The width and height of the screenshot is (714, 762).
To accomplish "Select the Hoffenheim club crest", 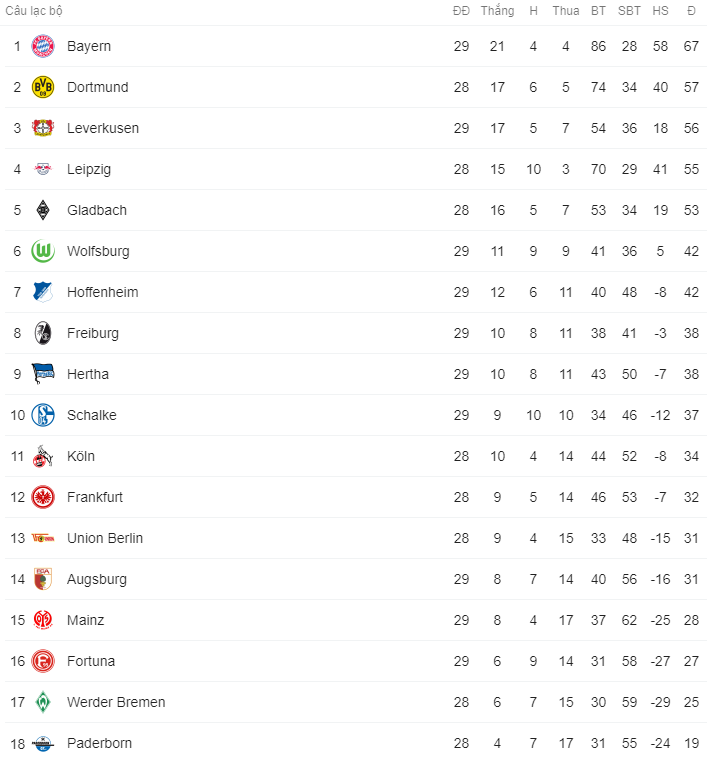I will pos(43,292).
